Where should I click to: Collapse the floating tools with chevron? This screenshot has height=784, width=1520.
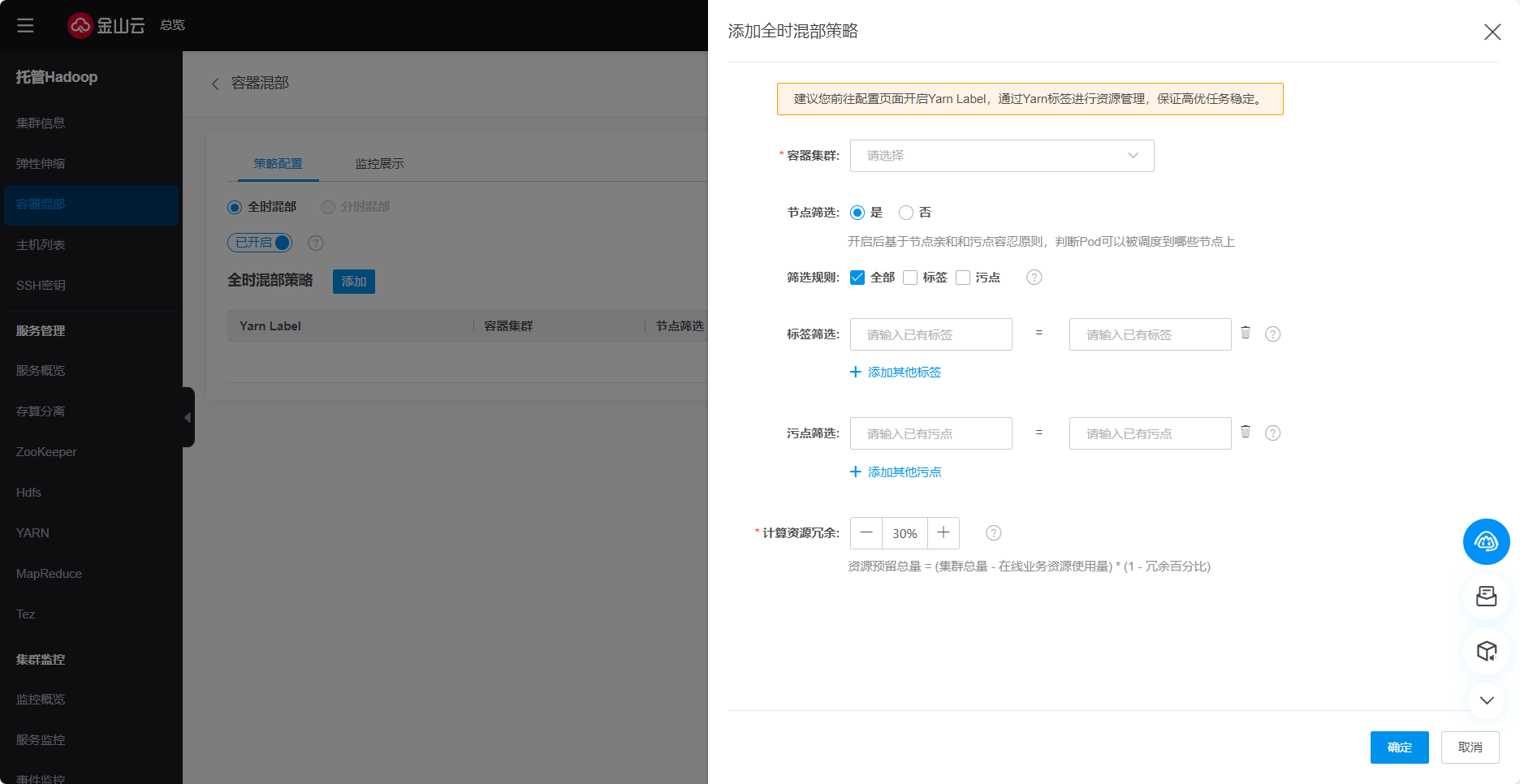click(1486, 700)
